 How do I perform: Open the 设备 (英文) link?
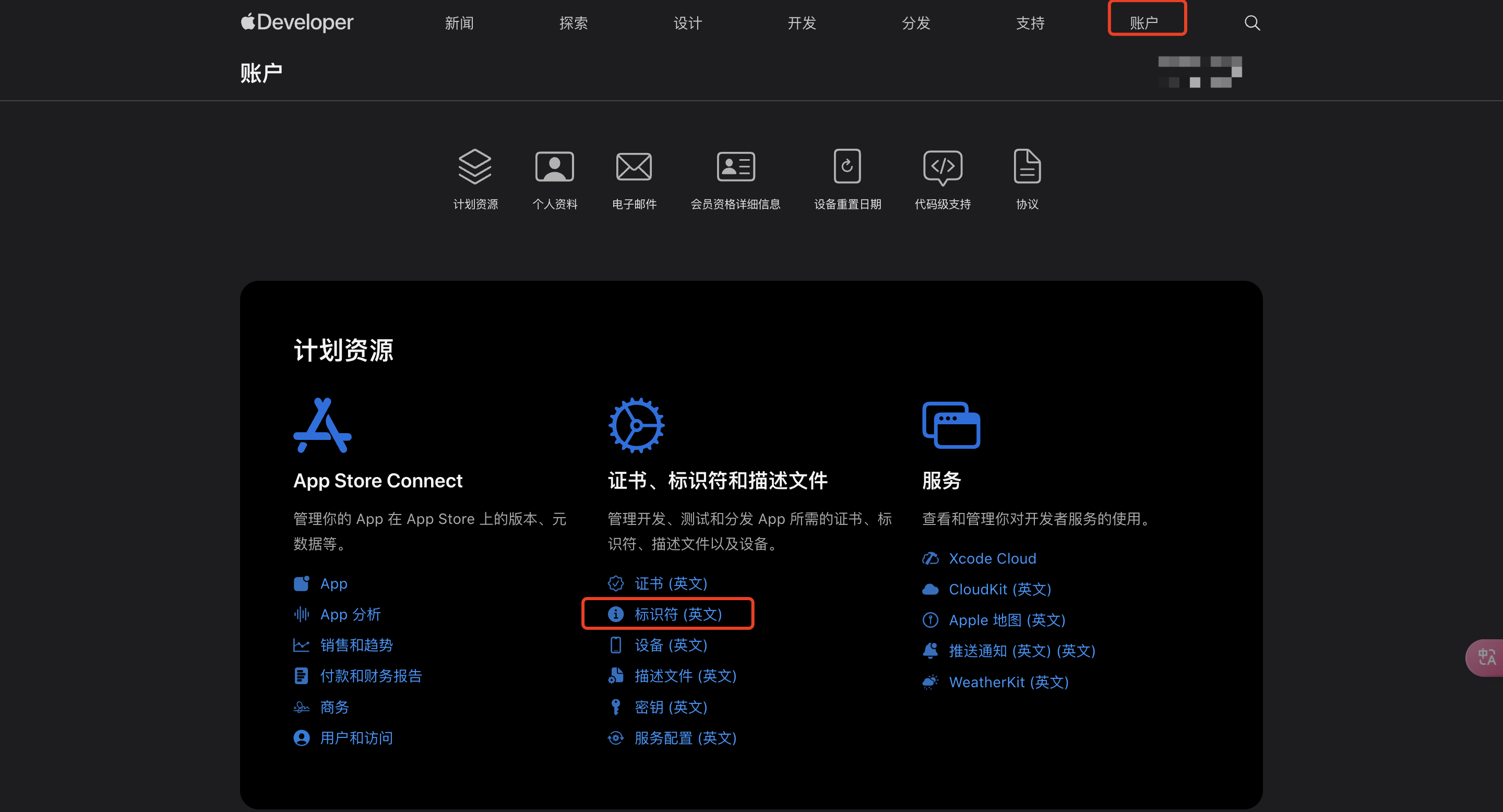(671, 645)
